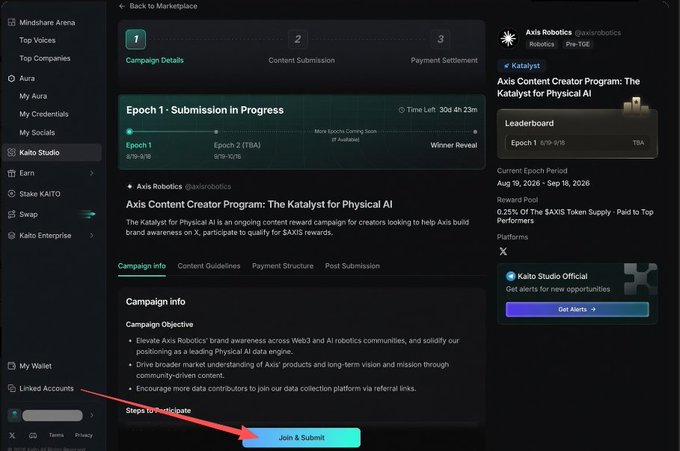The height and width of the screenshot is (451, 680).
Task: Switch to the Content Guidelines tab
Action: point(209,266)
